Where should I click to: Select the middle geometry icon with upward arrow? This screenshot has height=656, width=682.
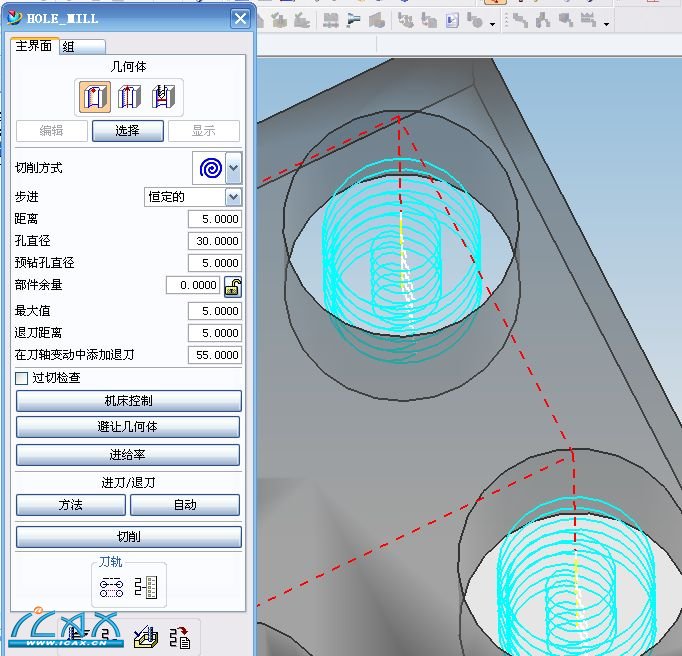click(x=129, y=97)
